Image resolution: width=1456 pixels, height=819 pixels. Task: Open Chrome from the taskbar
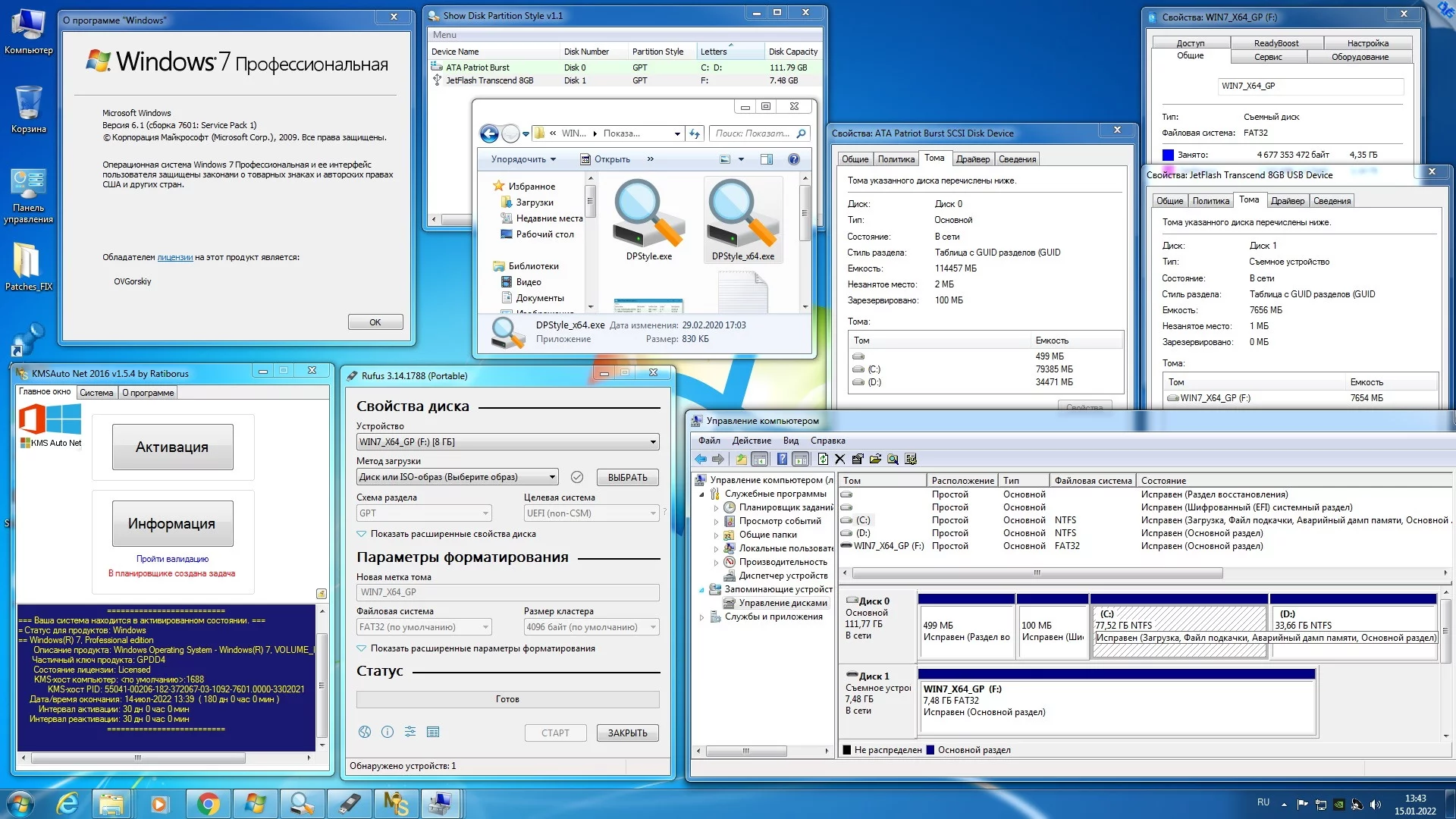tap(207, 804)
